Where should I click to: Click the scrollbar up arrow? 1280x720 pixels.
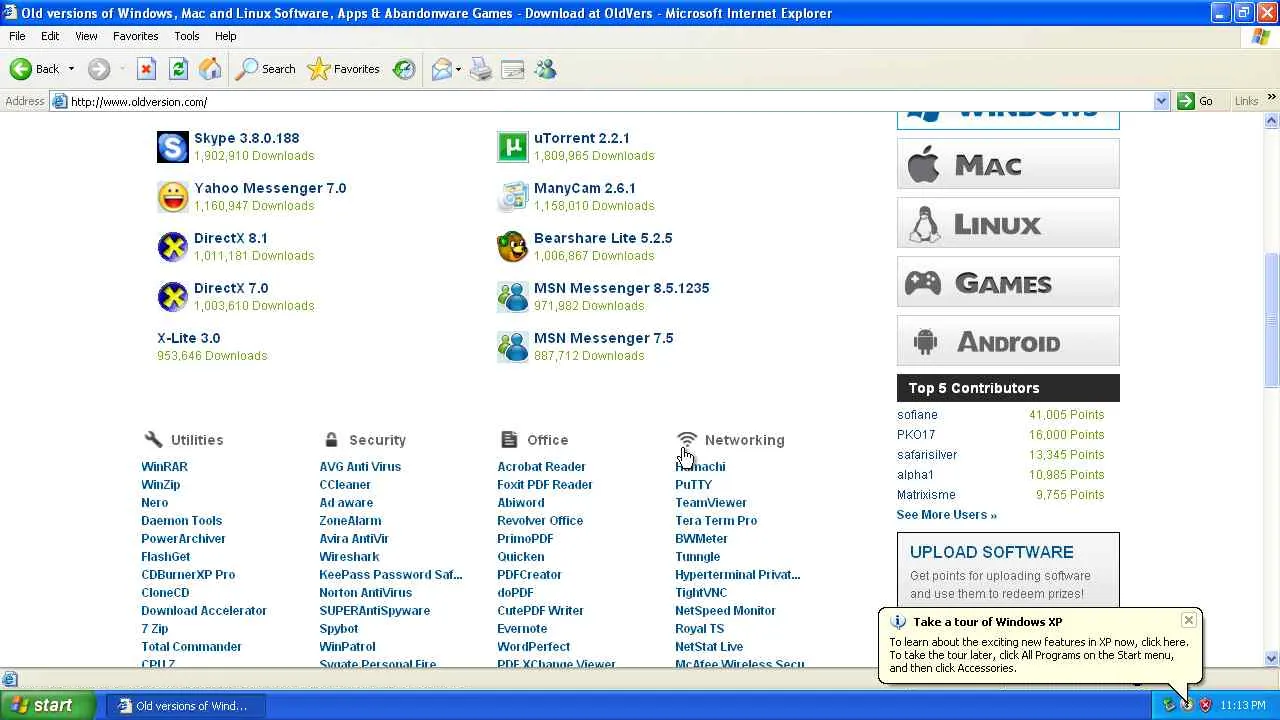pyautogui.click(x=1272, y=121)
